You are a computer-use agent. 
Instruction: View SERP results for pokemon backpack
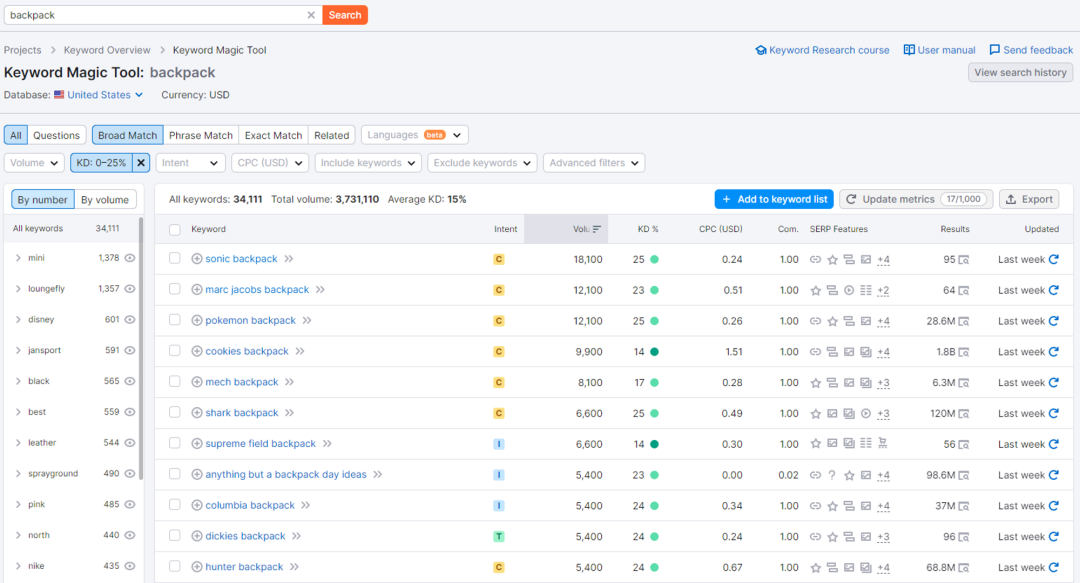pyautogui.click(x=963, y=322)
